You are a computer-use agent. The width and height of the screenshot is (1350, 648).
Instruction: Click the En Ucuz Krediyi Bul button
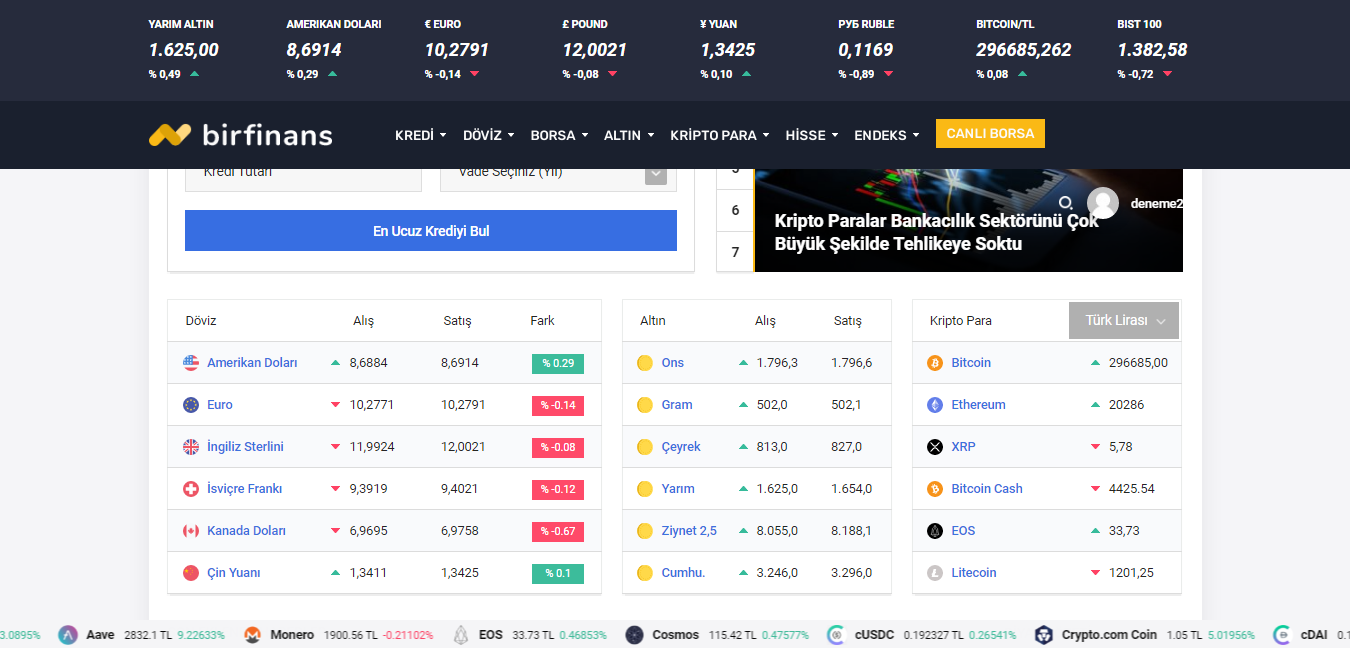pos(431,231)
